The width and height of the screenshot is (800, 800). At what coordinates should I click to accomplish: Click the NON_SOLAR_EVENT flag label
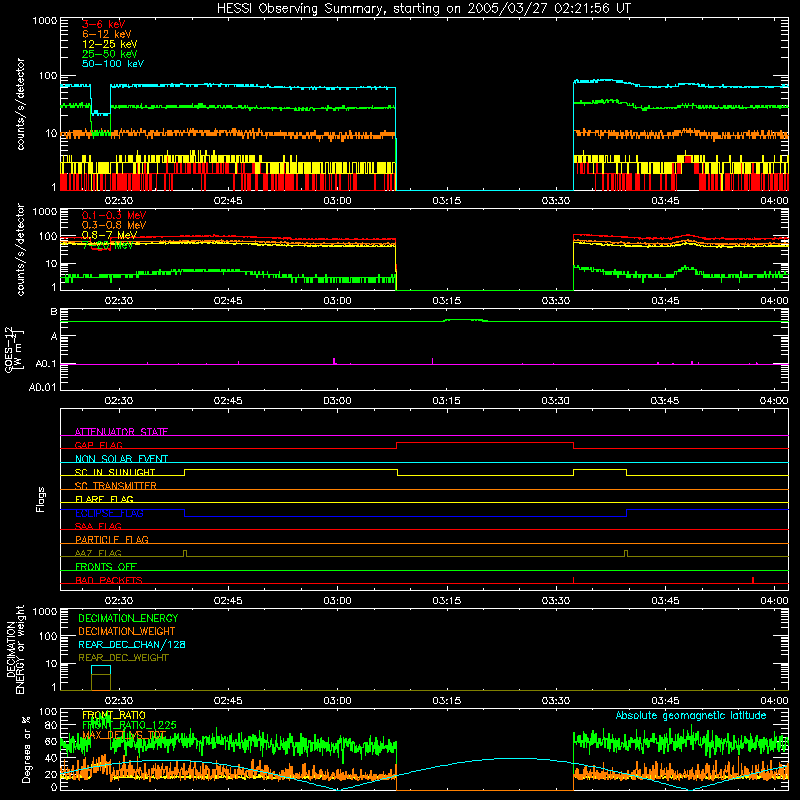coord(121,459)
